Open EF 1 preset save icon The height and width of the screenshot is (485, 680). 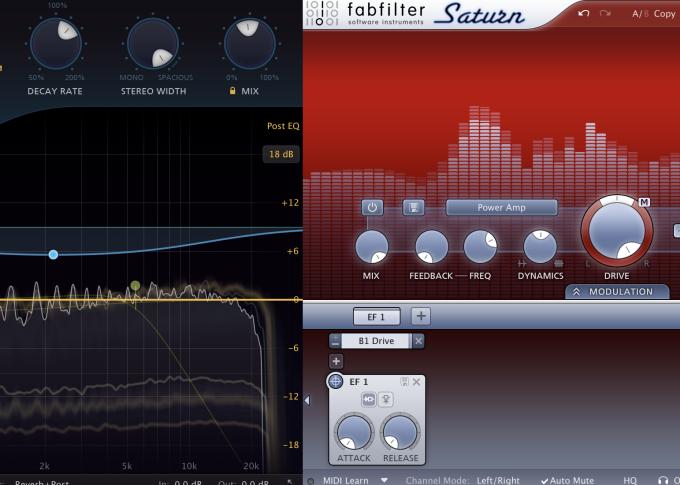(405, 382)
